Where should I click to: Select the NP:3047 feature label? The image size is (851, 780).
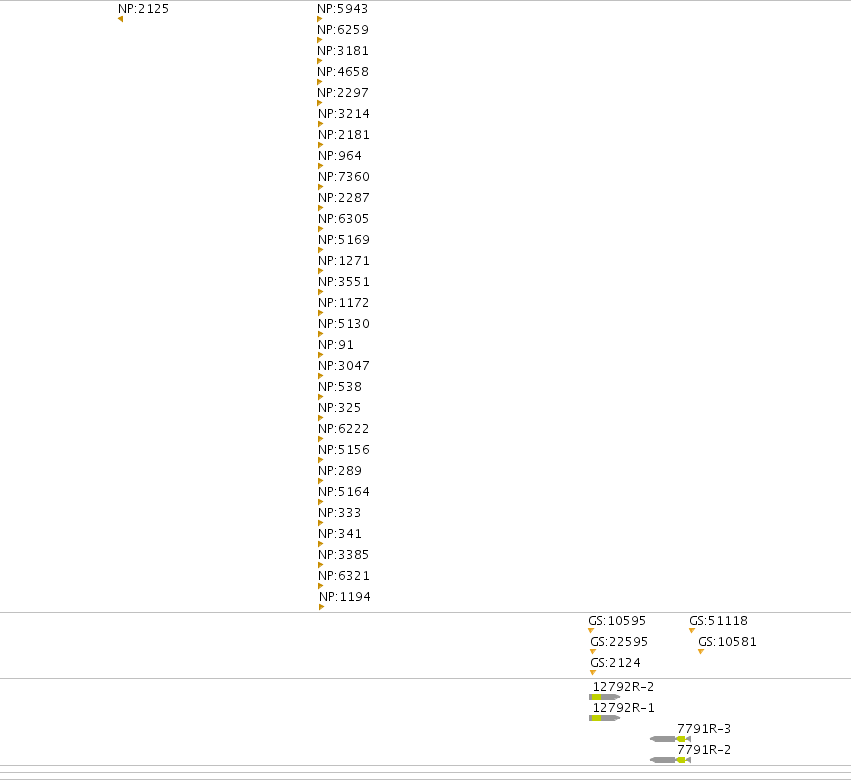[344, 366]
